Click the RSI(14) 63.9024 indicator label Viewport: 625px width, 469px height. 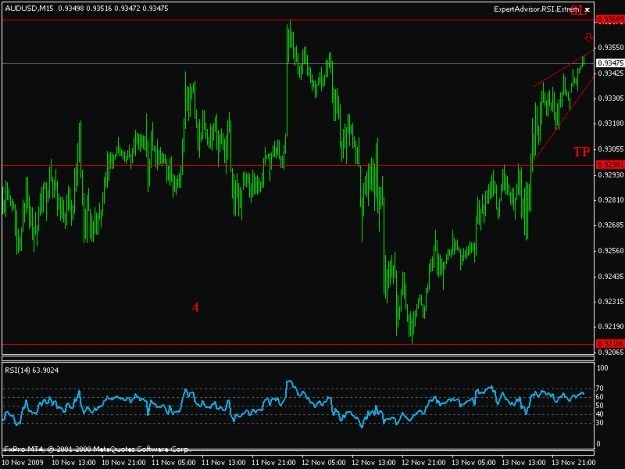(x=31, y=371)
